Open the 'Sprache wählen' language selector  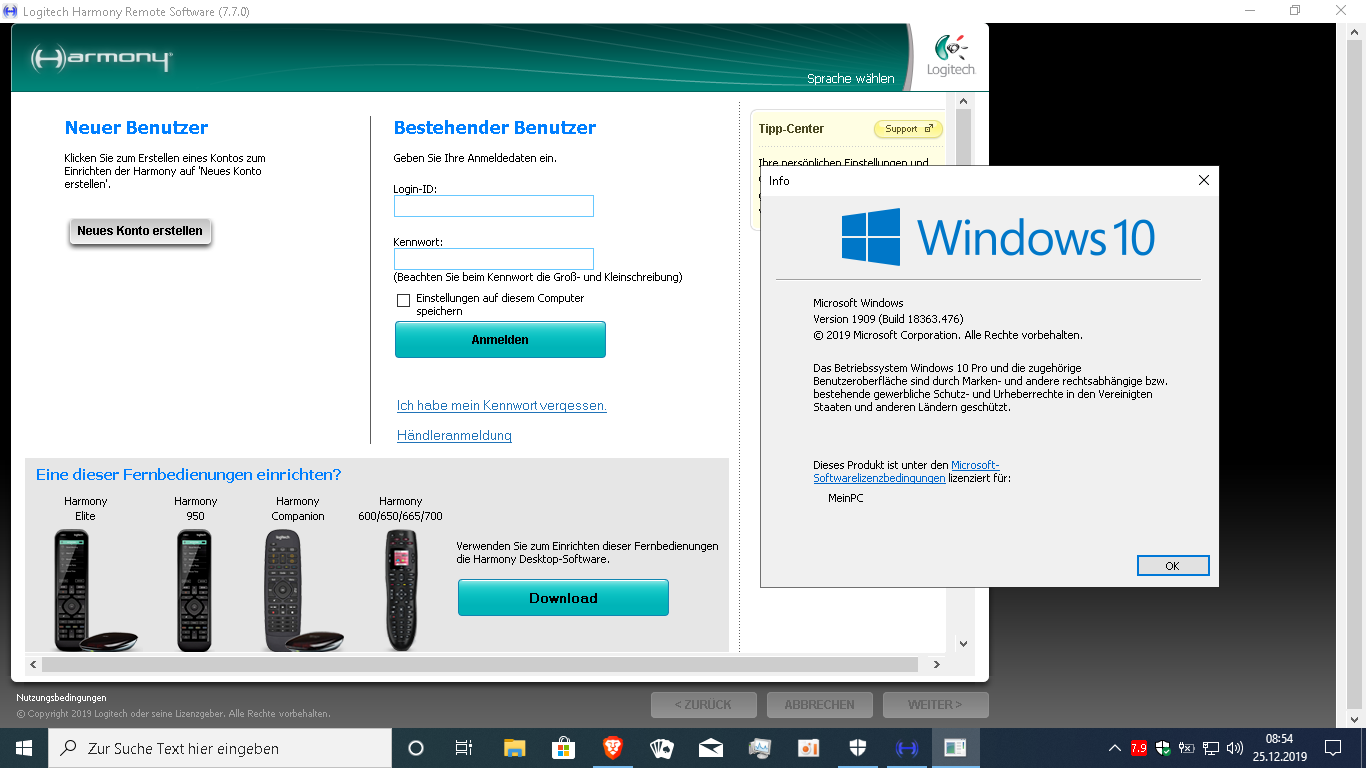[x=851, y=79]
